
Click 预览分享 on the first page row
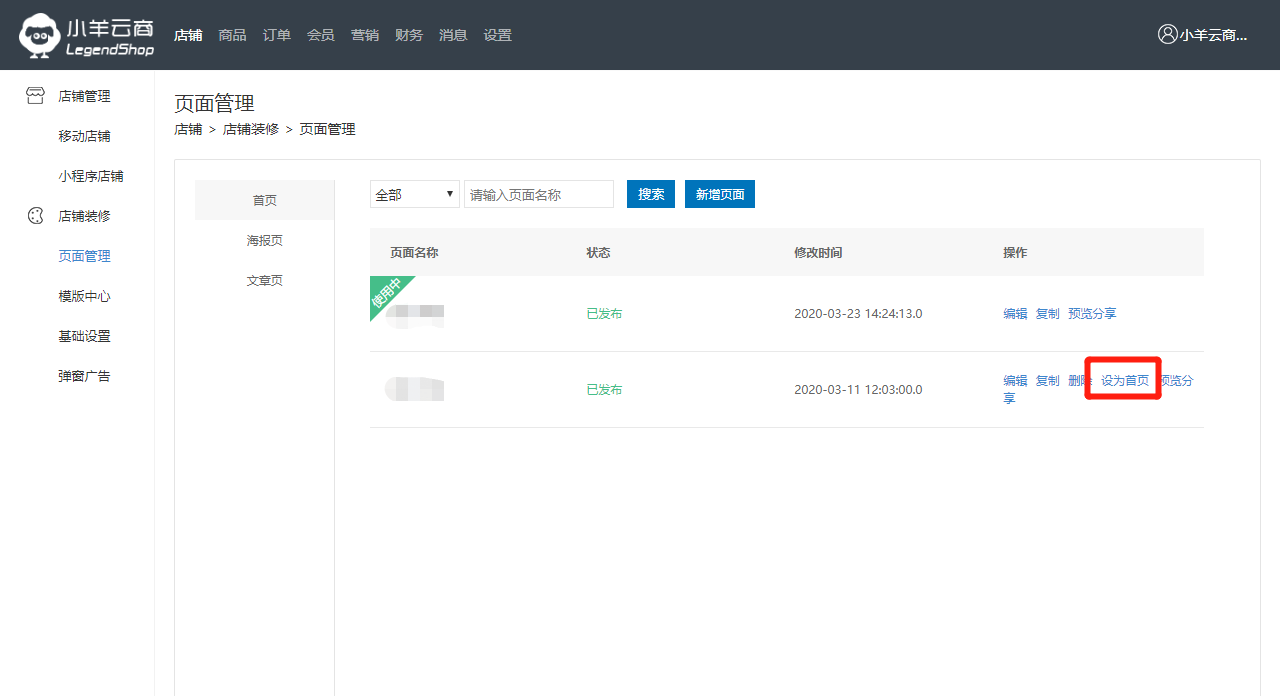1092,313
